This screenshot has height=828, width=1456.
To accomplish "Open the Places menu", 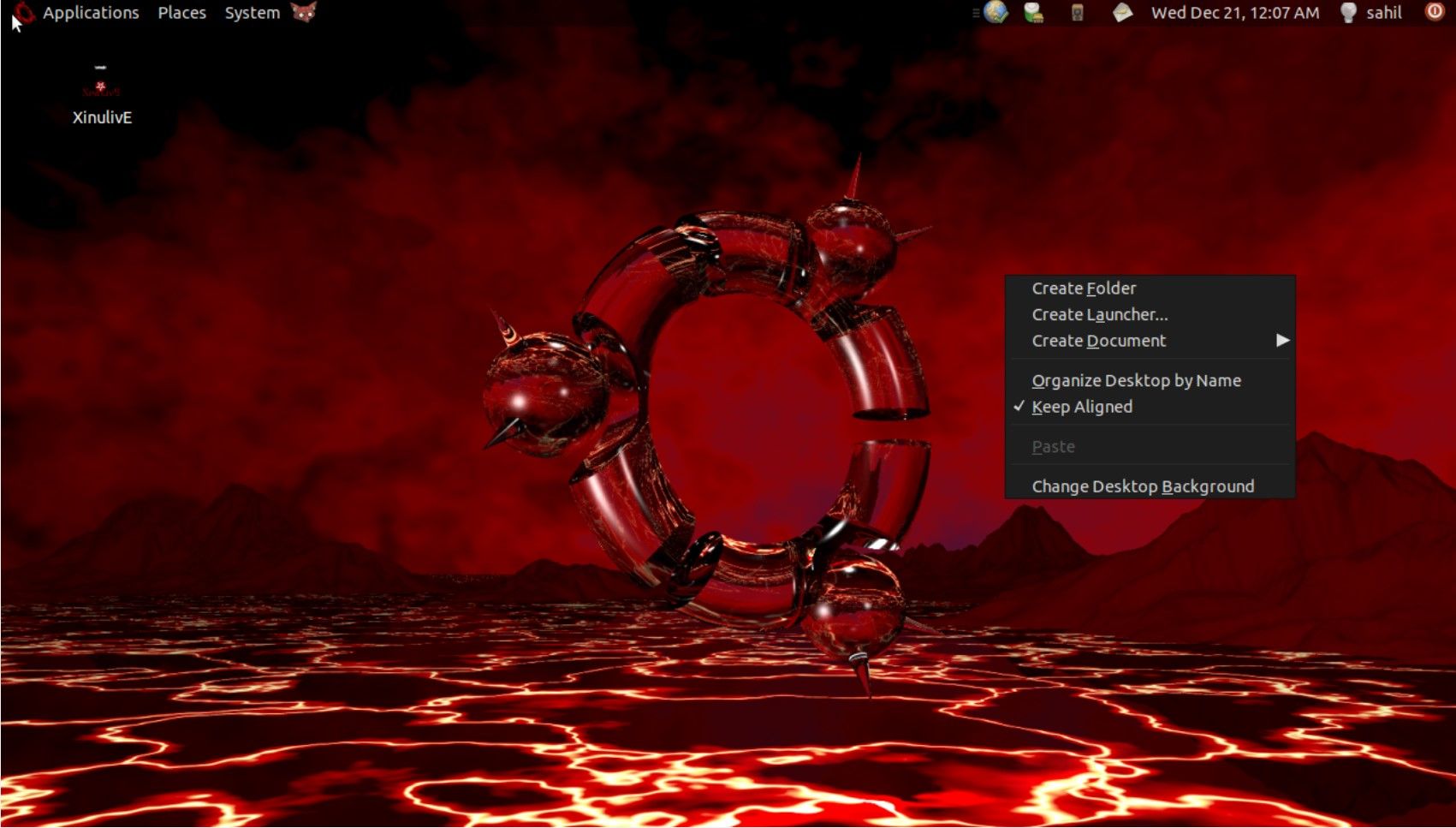I will [181, 13].
